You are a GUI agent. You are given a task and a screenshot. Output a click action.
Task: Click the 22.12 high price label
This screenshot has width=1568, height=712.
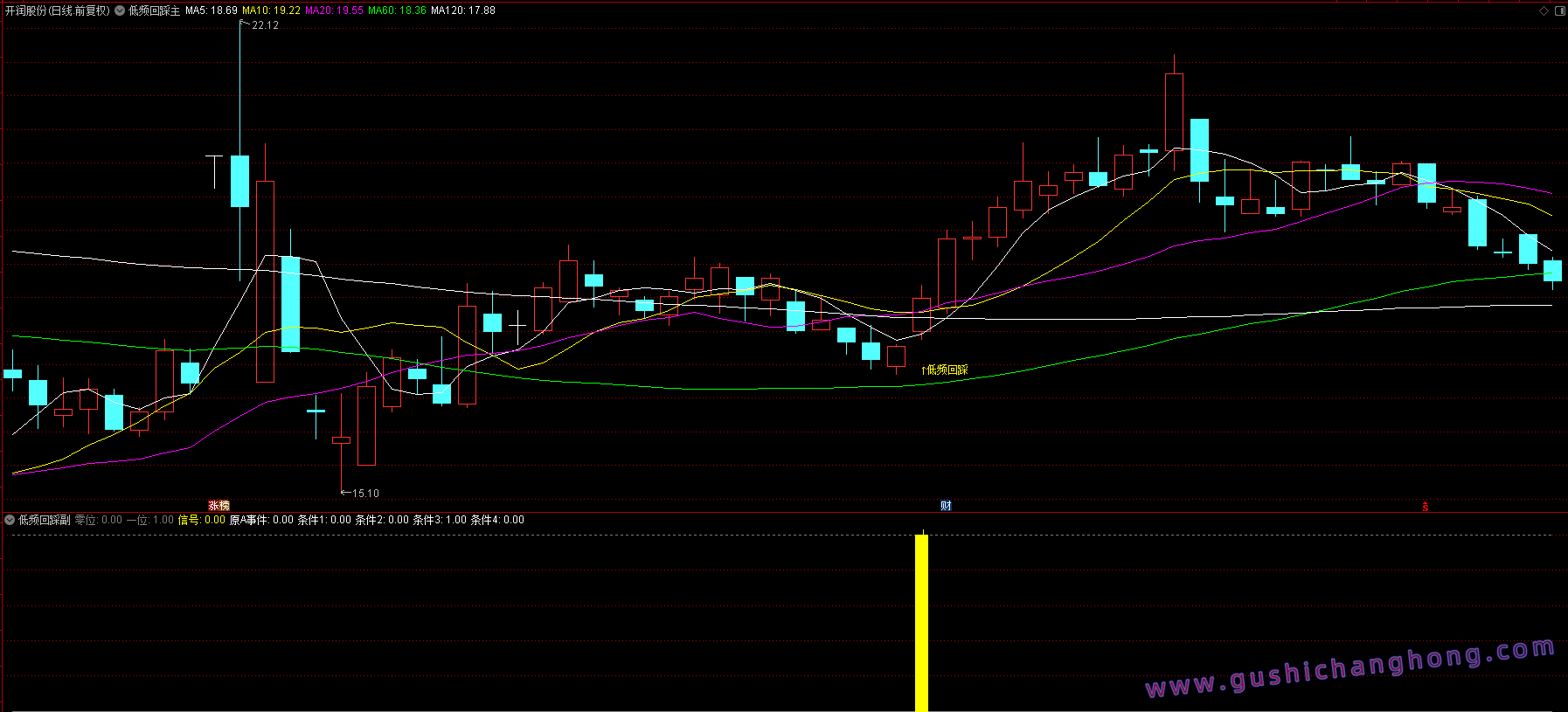265,25
